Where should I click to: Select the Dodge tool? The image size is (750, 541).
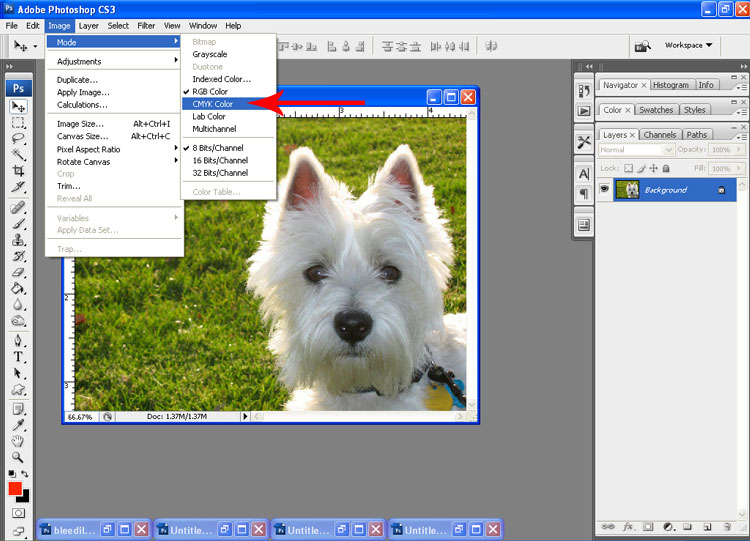coord(18,320)
